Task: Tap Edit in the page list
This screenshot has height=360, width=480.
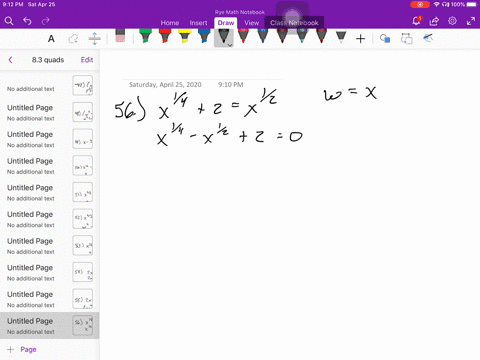Action: 87,60
